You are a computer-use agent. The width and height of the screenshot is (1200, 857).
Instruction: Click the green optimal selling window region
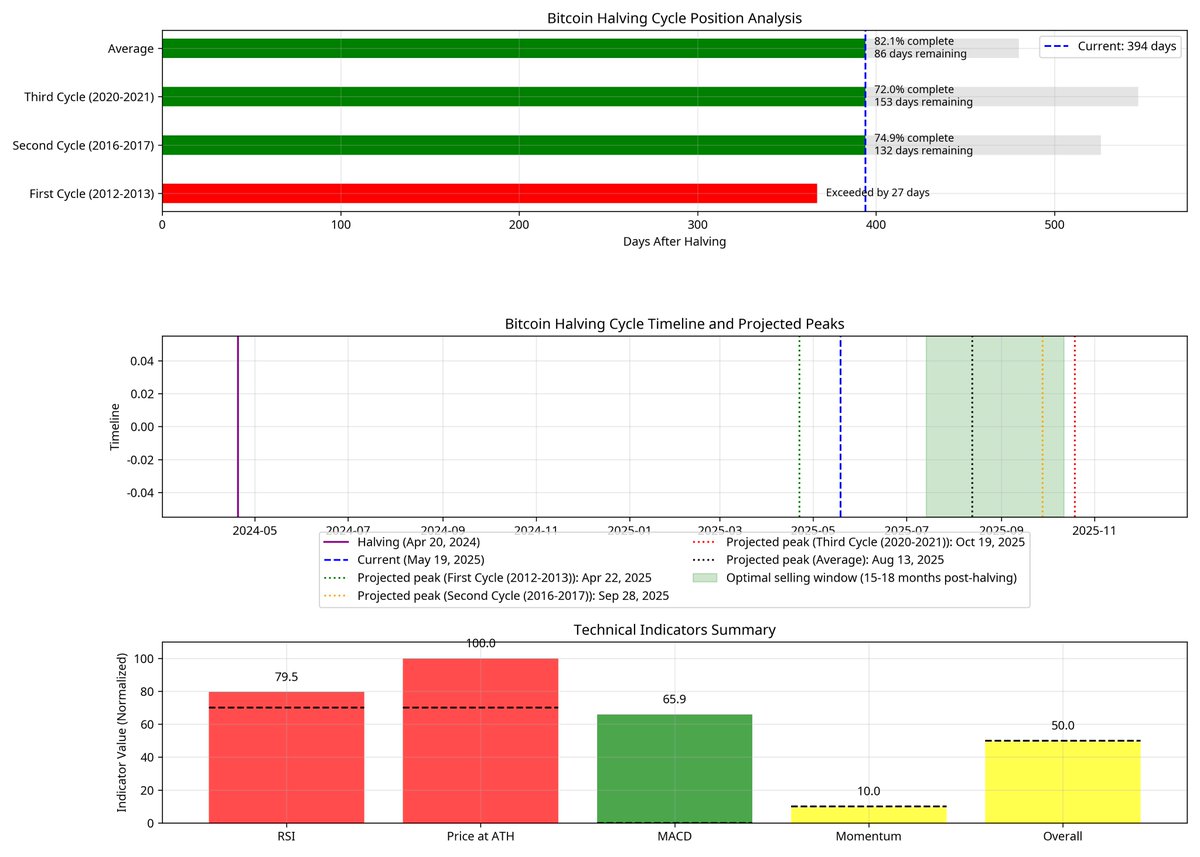(x=995, y=426)
